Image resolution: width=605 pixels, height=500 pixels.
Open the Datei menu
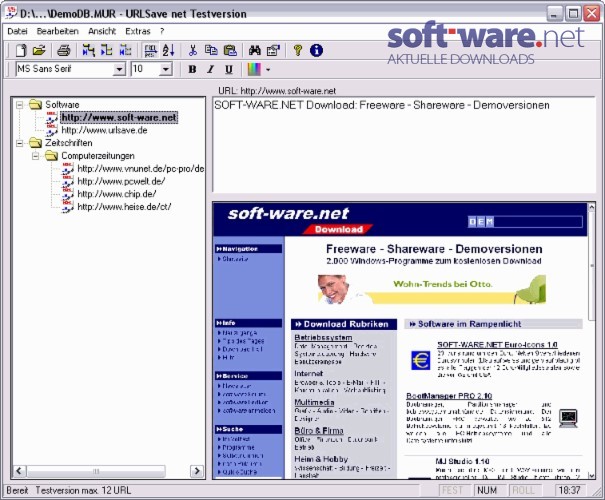[17, 31]
